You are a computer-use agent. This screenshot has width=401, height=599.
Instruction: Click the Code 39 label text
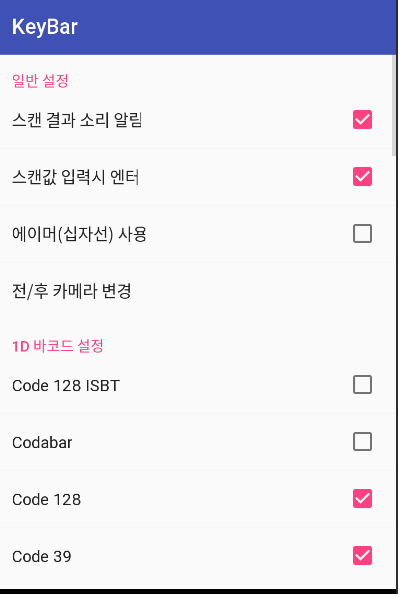point(42,557)
